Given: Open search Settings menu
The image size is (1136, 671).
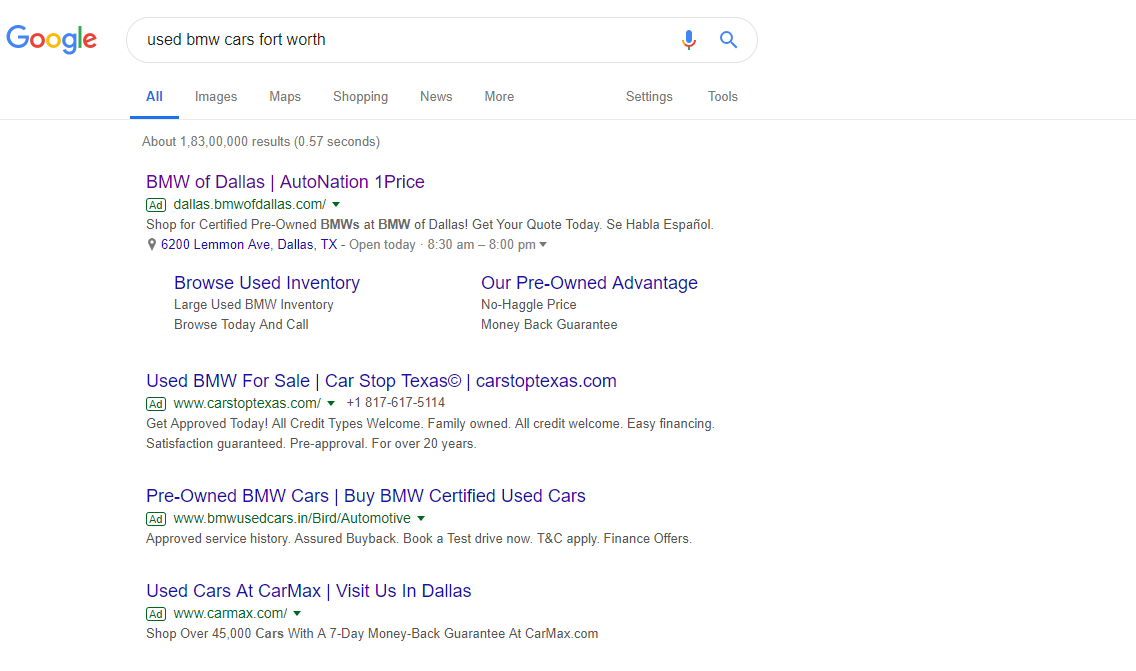Looking at the screenshot, I should point(649,97).
